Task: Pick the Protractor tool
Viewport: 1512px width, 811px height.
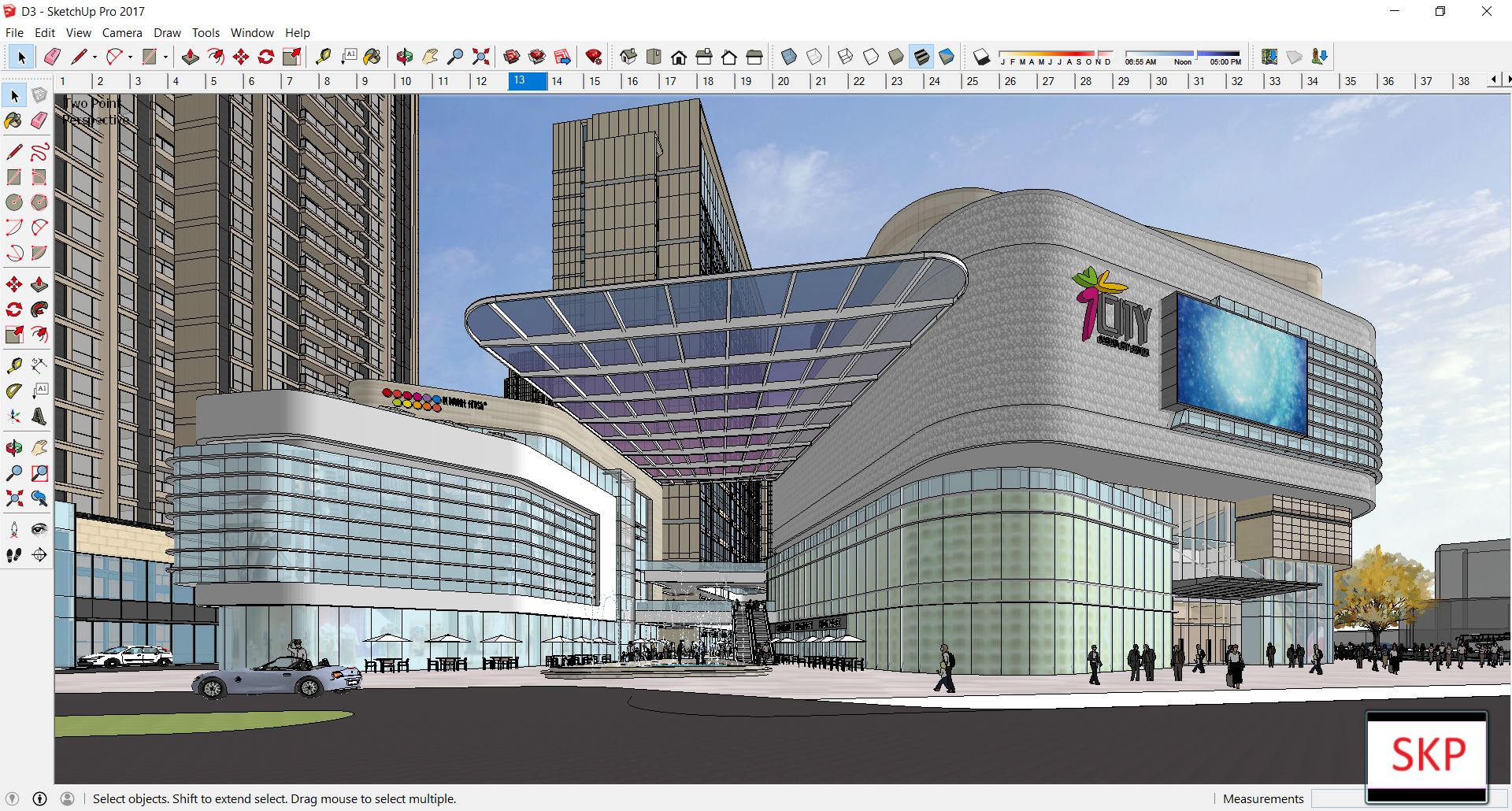Action: 14,391
